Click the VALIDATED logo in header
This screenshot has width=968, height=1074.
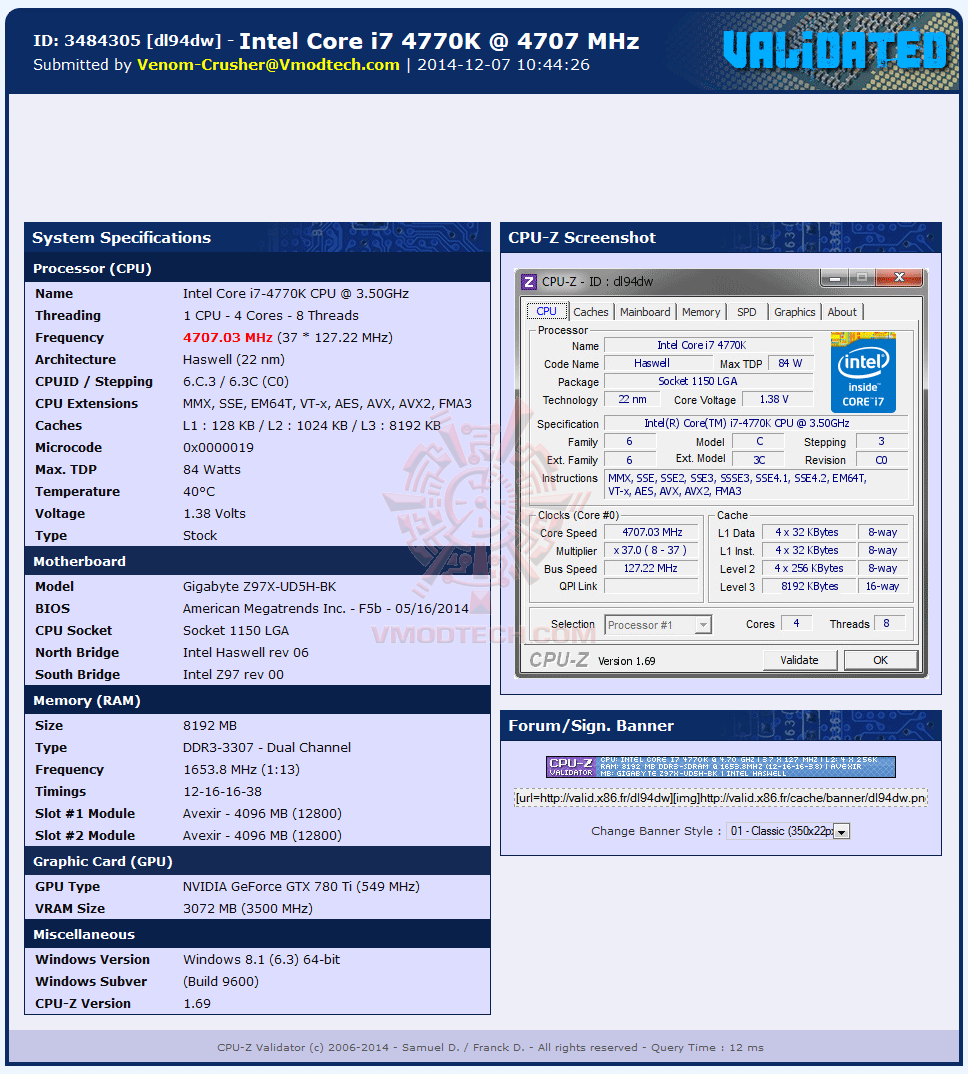pyautogui.click(x=834, y=50)
